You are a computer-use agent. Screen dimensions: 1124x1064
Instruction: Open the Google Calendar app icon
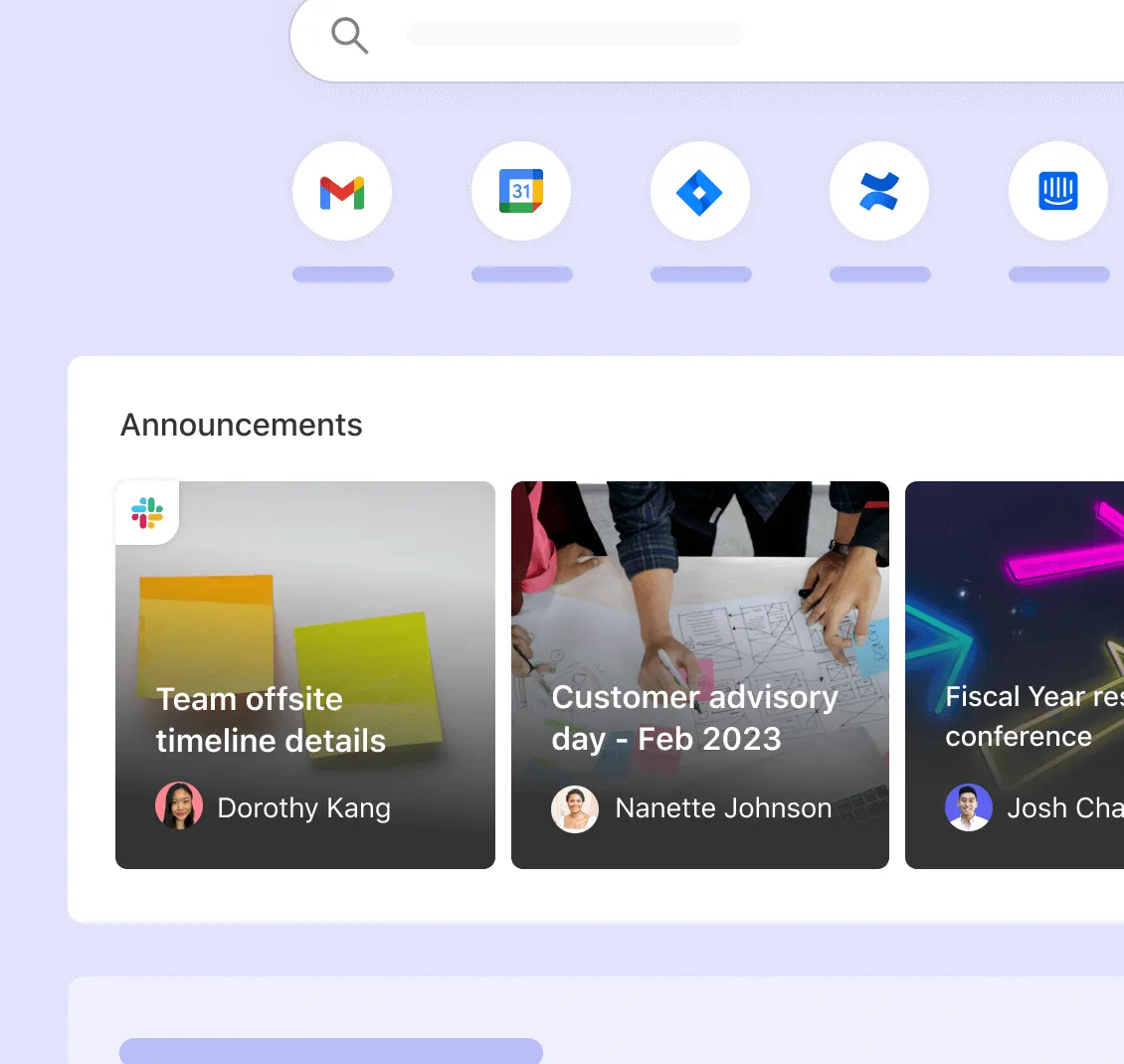(x=521, y=191)
